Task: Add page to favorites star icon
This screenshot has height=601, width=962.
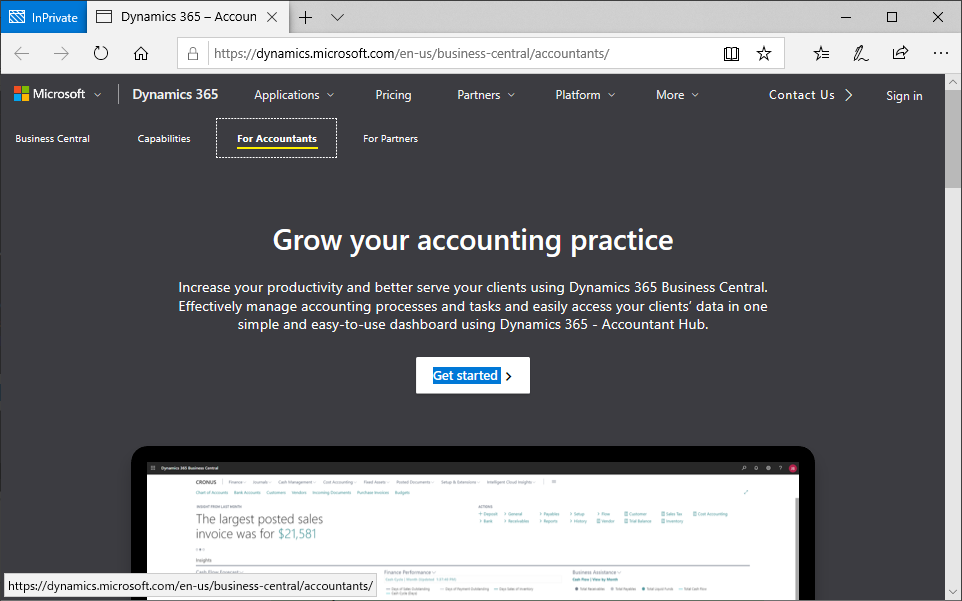Action: tap(764, 54)
